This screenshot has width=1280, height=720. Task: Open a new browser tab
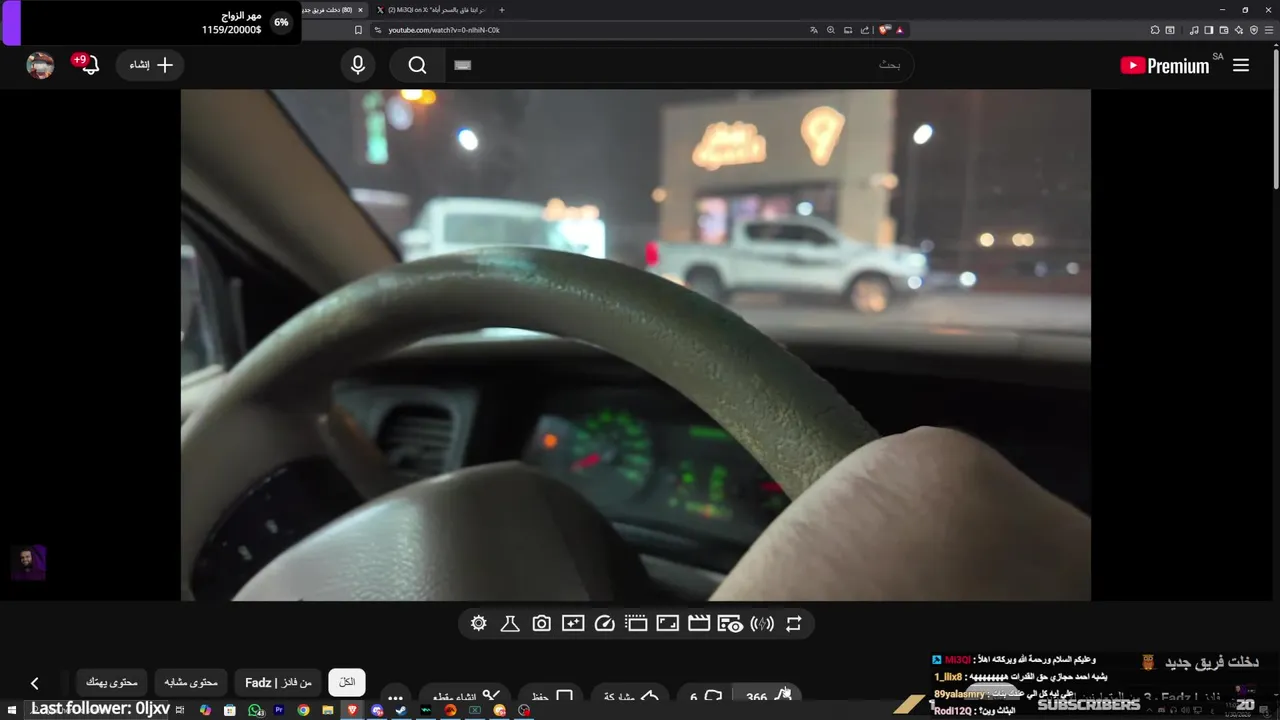tap(502, 10)
